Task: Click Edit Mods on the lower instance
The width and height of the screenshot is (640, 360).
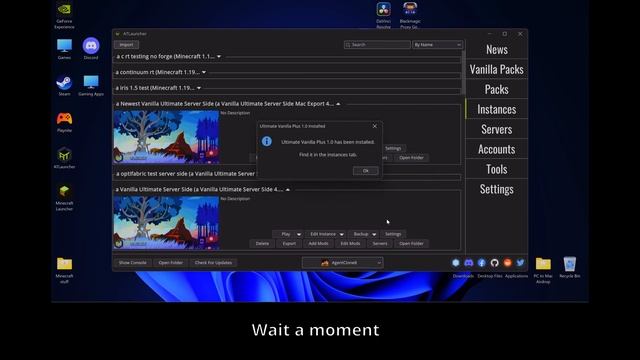Action: click(x=350, y=244)
